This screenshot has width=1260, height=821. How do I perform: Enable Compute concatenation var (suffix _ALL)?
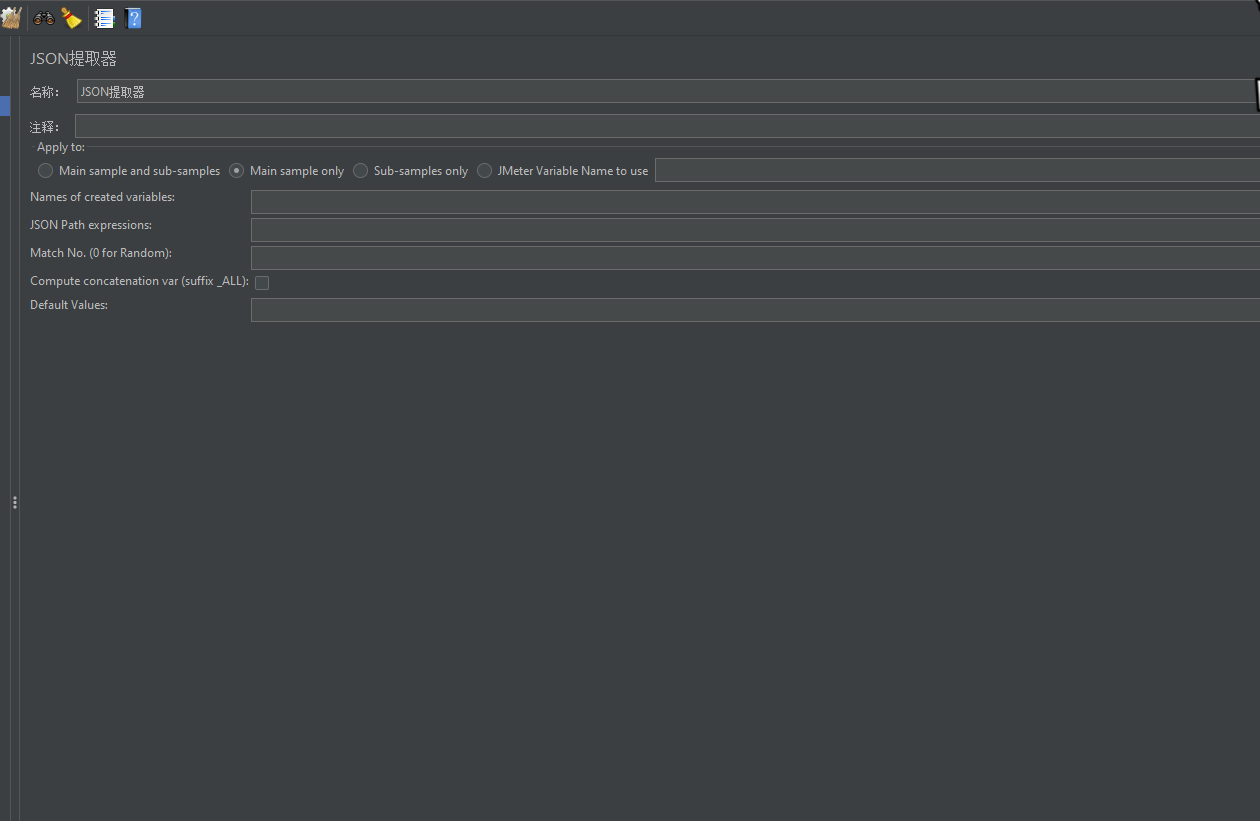point(261,282)
